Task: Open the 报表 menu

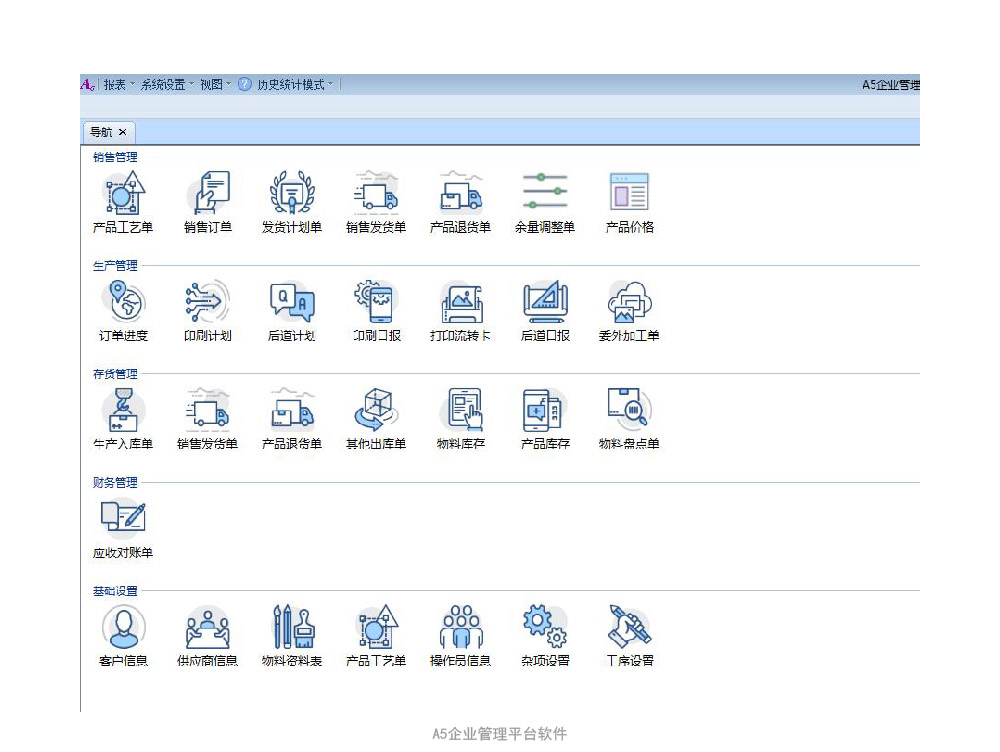Action: pos(119,84)
